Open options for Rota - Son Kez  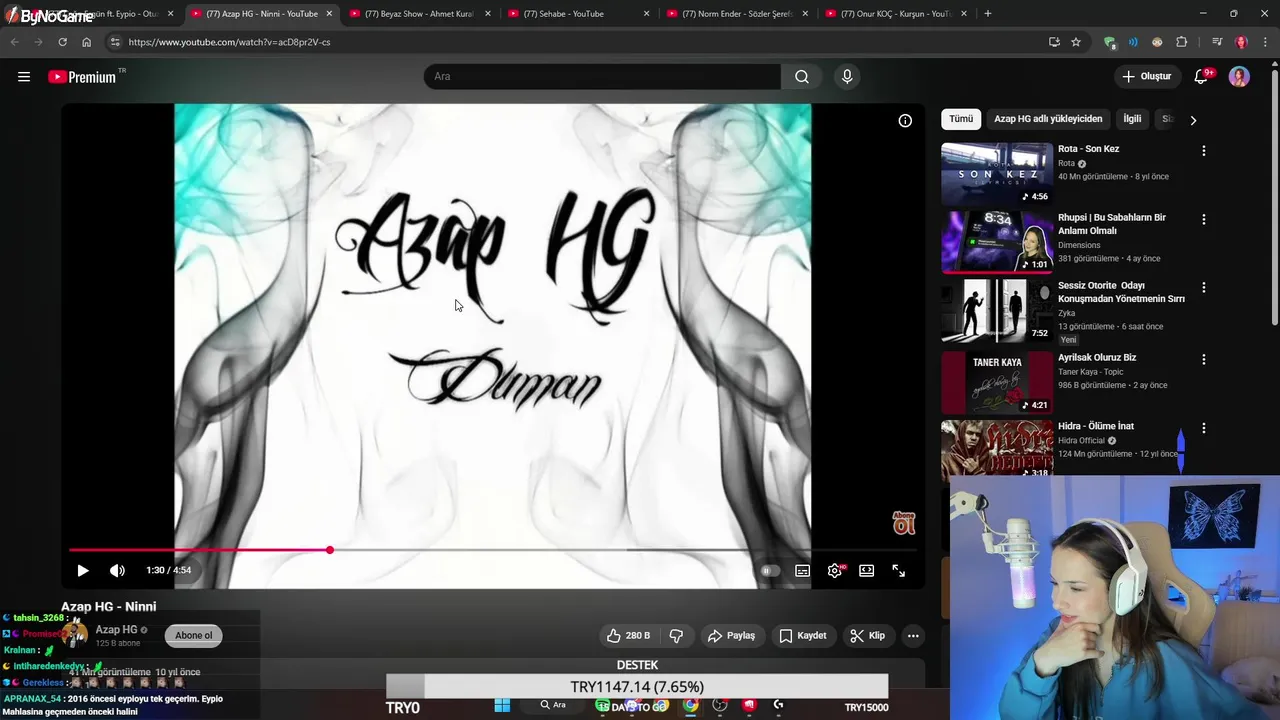(1204, 151)
